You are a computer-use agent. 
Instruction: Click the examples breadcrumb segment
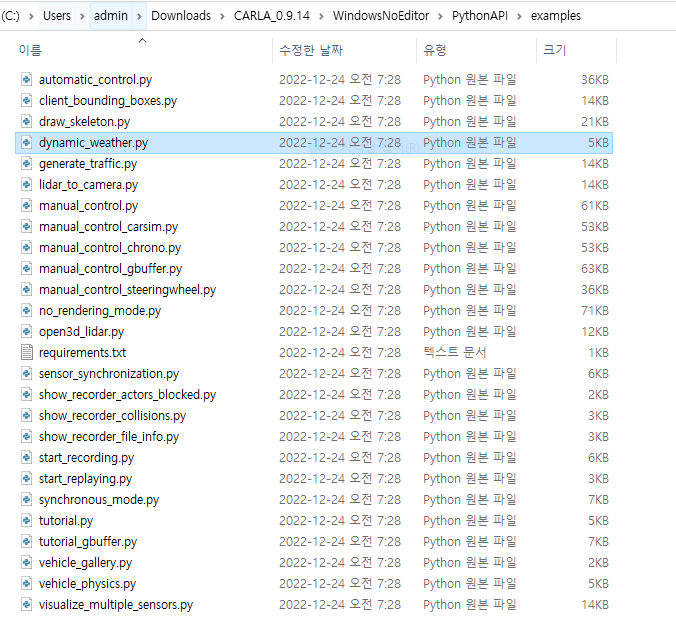point(556,16)
